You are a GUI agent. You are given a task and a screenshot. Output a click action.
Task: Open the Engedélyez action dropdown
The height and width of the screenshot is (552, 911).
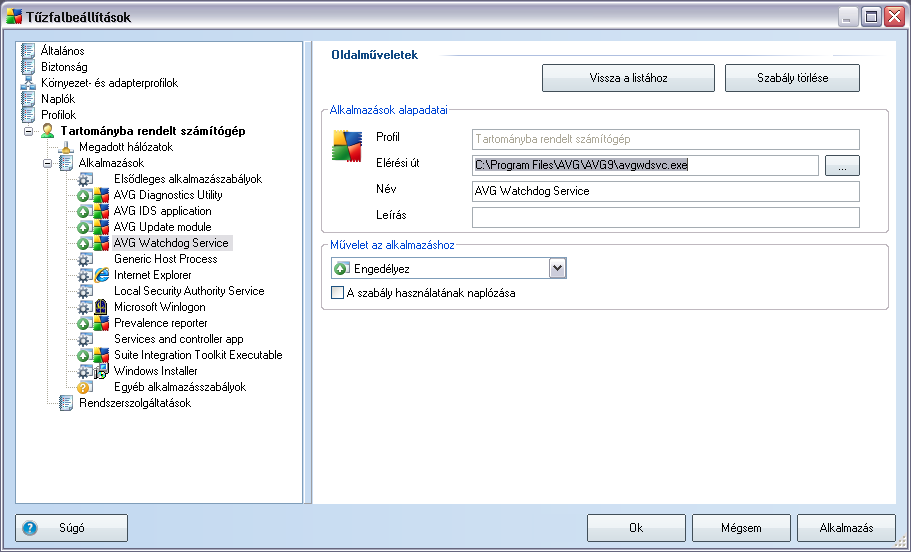(557, 268)
